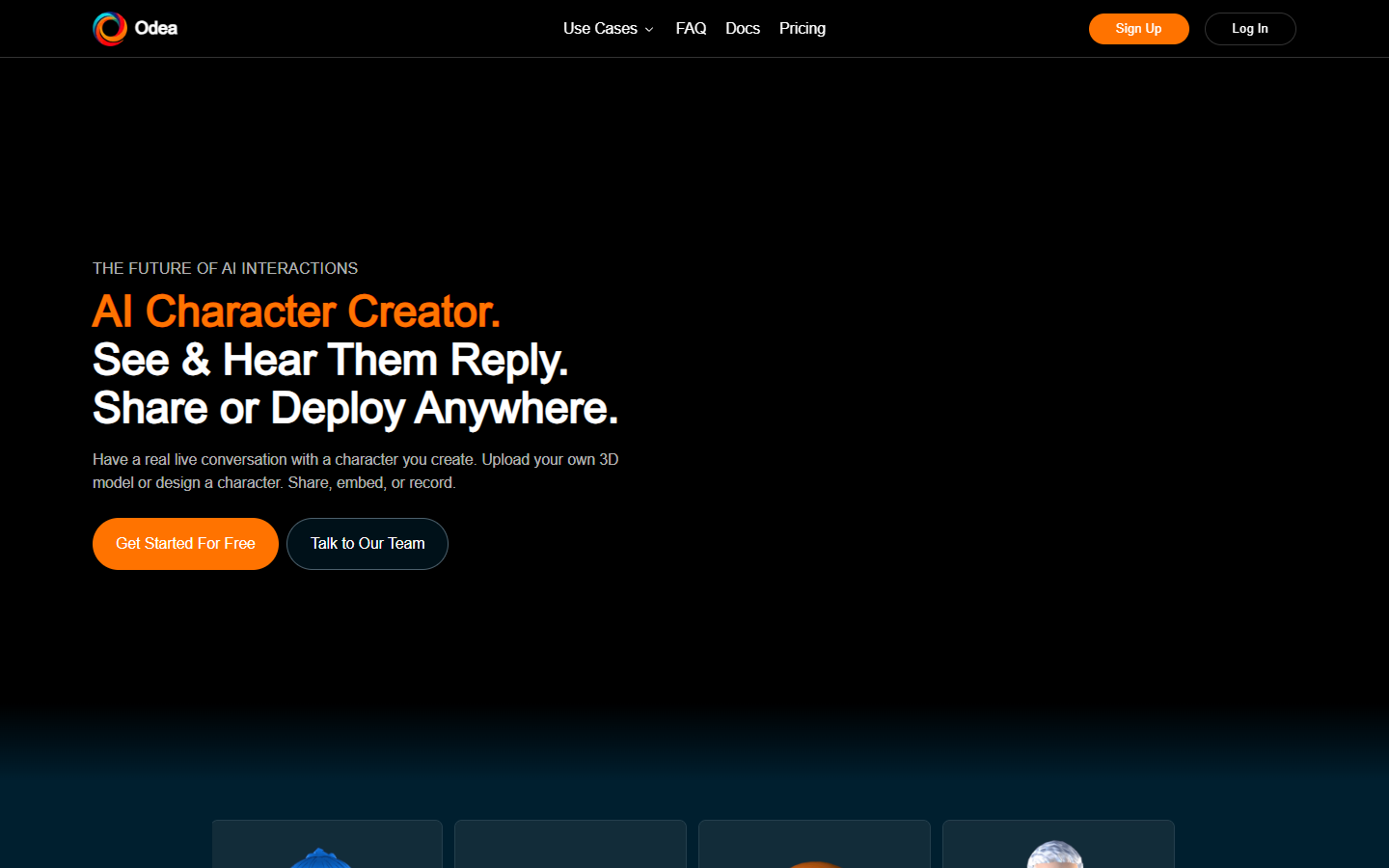
Task: Click the Log In button
Action: tap(1250, 29)
